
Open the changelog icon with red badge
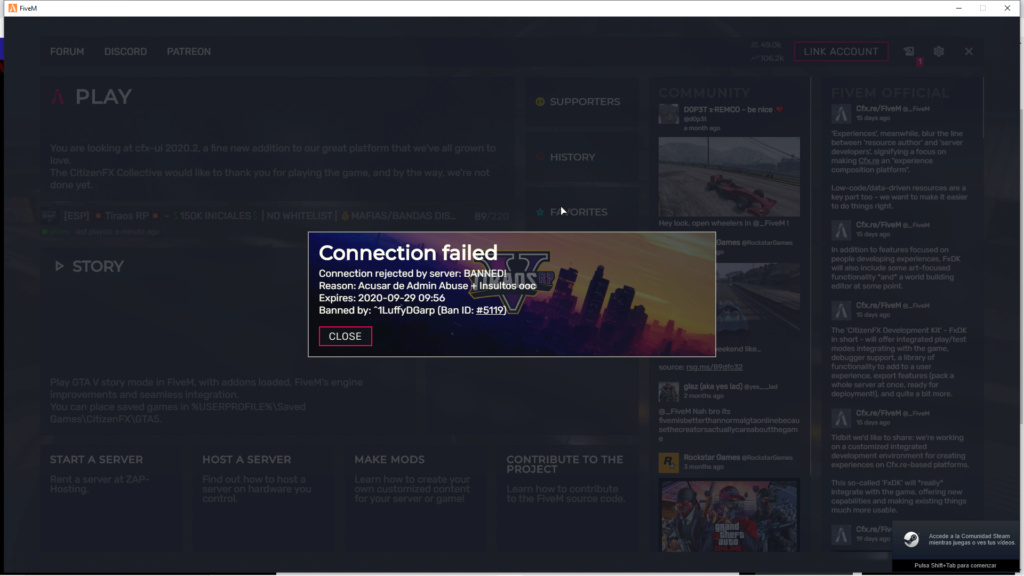click(910, 52)
